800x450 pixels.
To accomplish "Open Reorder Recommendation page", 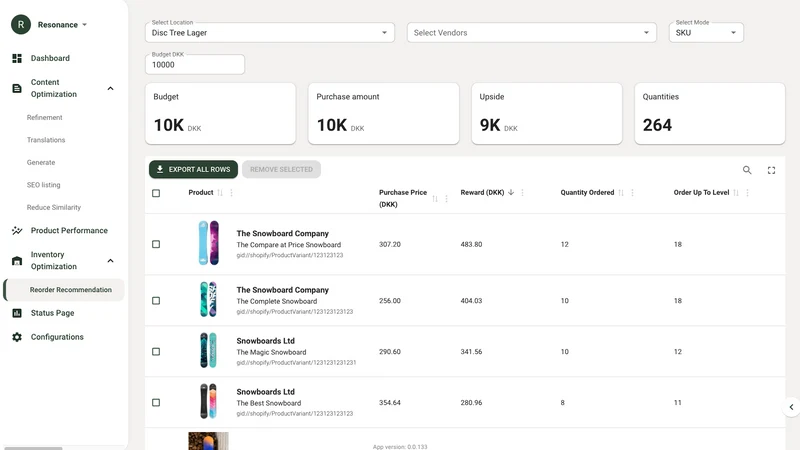I will 64,290.
